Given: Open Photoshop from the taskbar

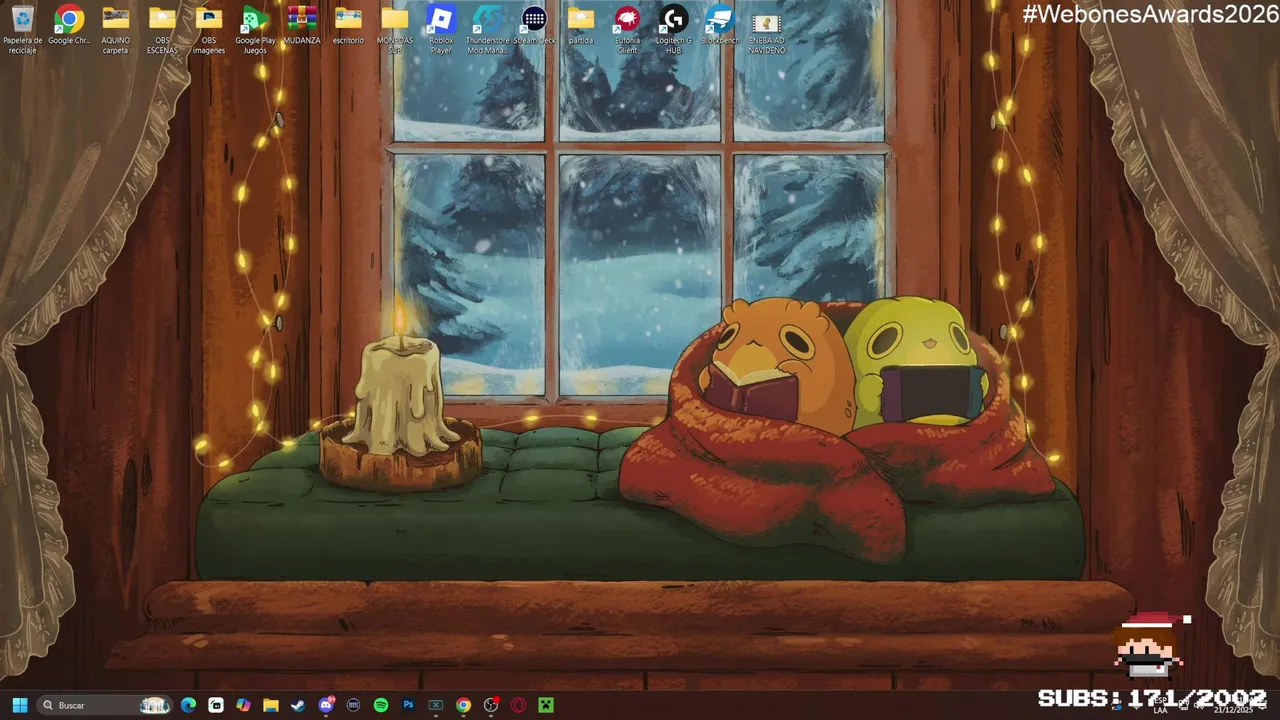Looking at the screenshot, I should (x=408, y=705).
